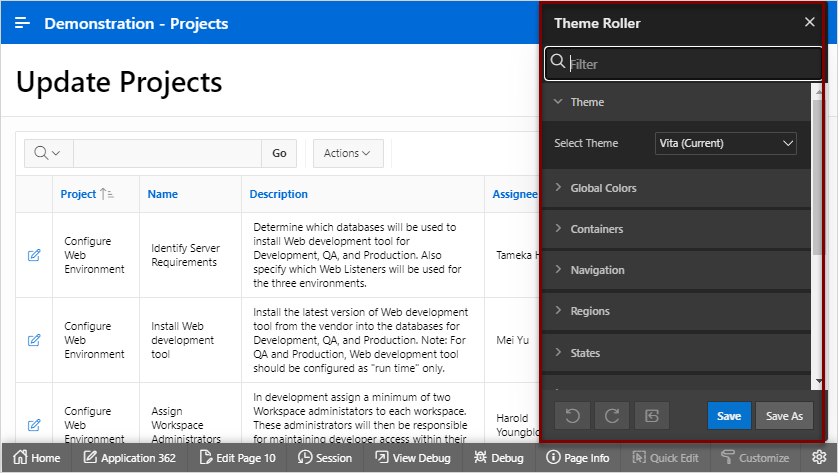Open the Actions menu
Screen dimensions: 838x473
point(348,153)
